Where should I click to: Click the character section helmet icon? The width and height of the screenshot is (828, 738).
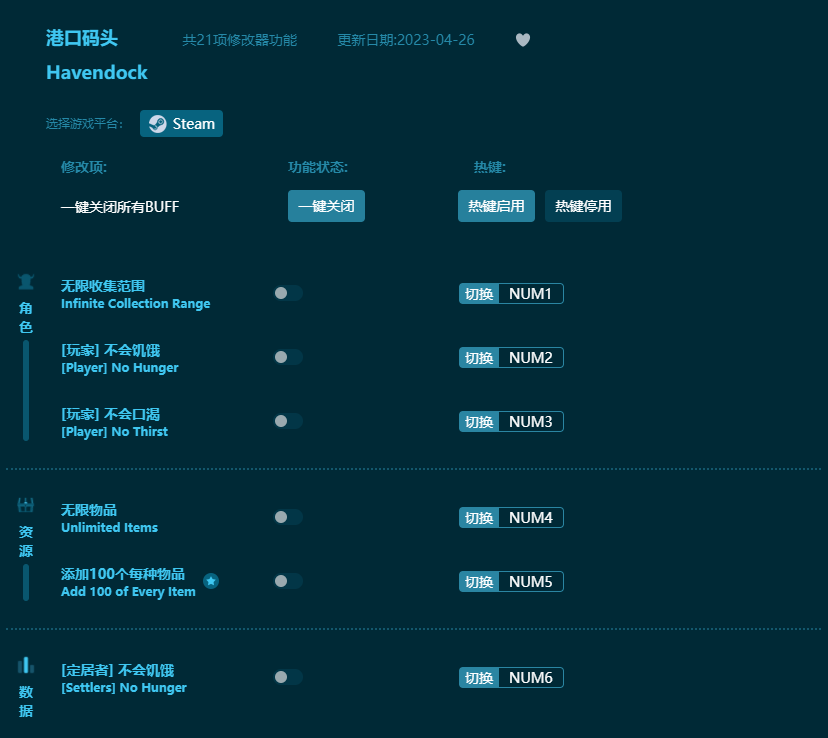pyautogui.click(x=26, y=281)
